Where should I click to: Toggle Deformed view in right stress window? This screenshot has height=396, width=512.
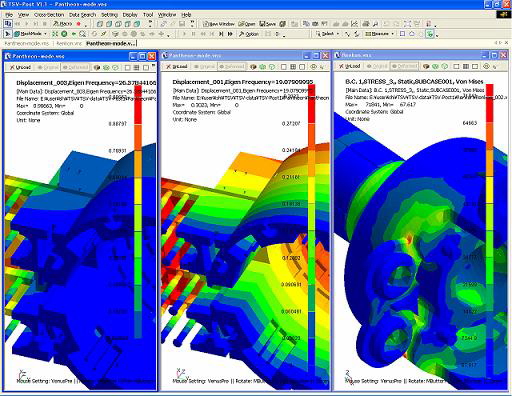click(404, 66)
